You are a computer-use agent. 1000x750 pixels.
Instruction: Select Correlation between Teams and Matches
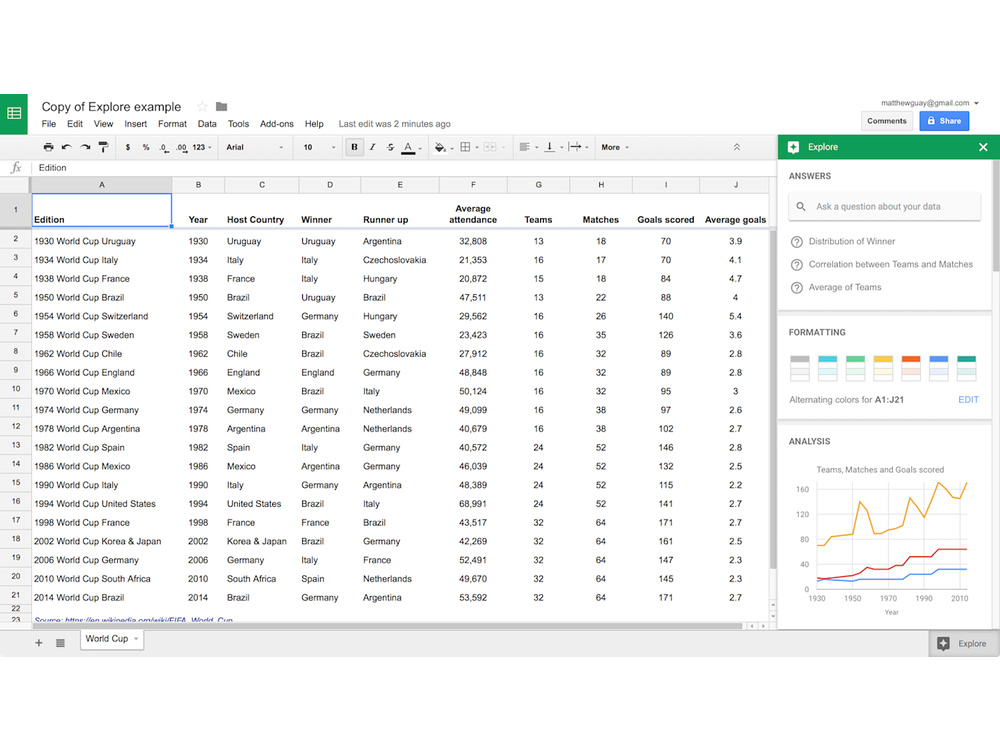882,265
